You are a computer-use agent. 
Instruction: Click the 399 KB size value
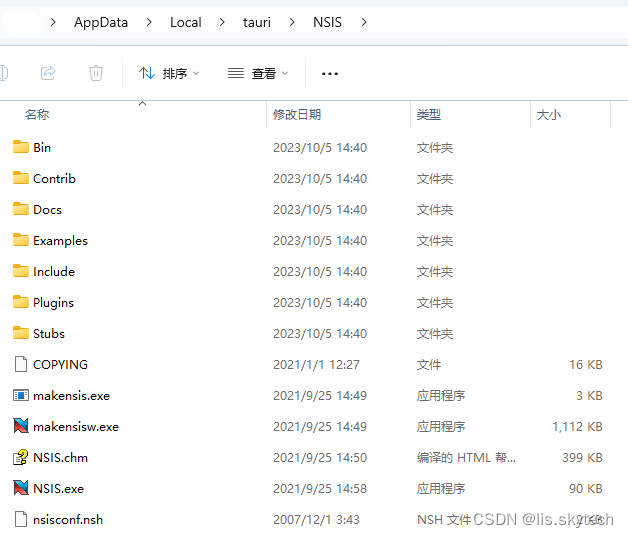tap(582, 457)
